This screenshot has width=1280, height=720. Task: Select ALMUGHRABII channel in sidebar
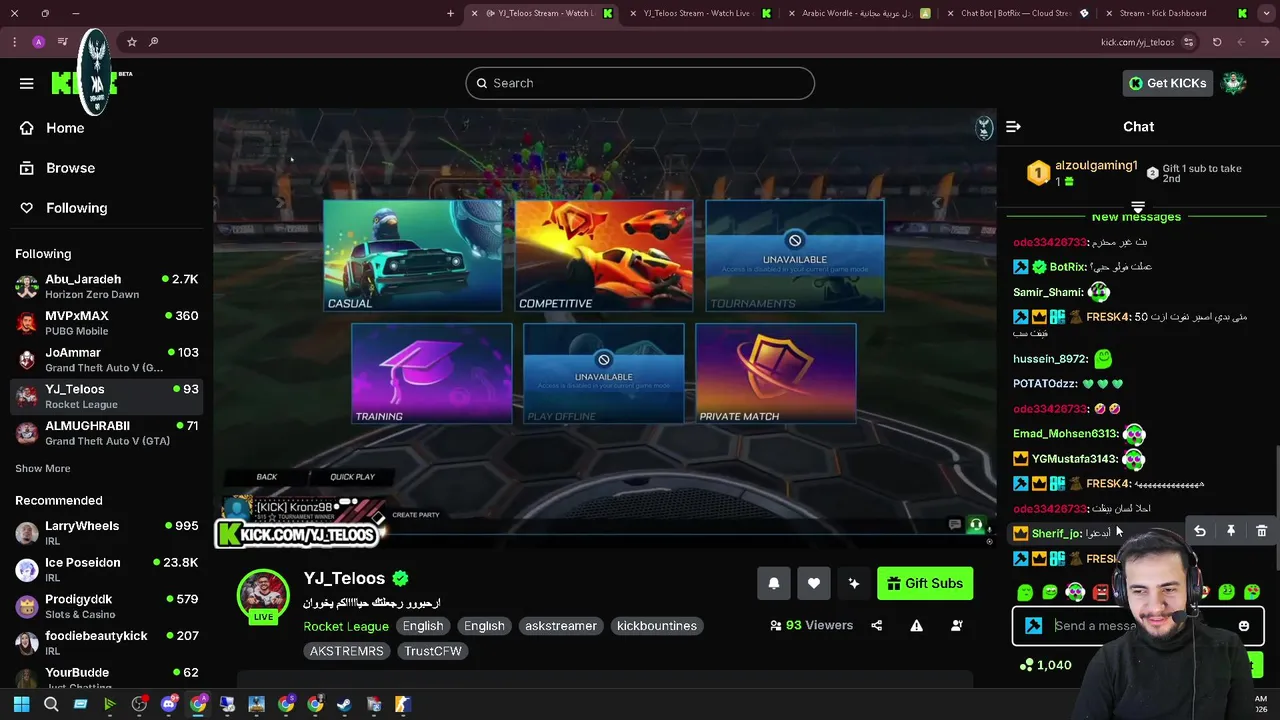pos(107,433)
